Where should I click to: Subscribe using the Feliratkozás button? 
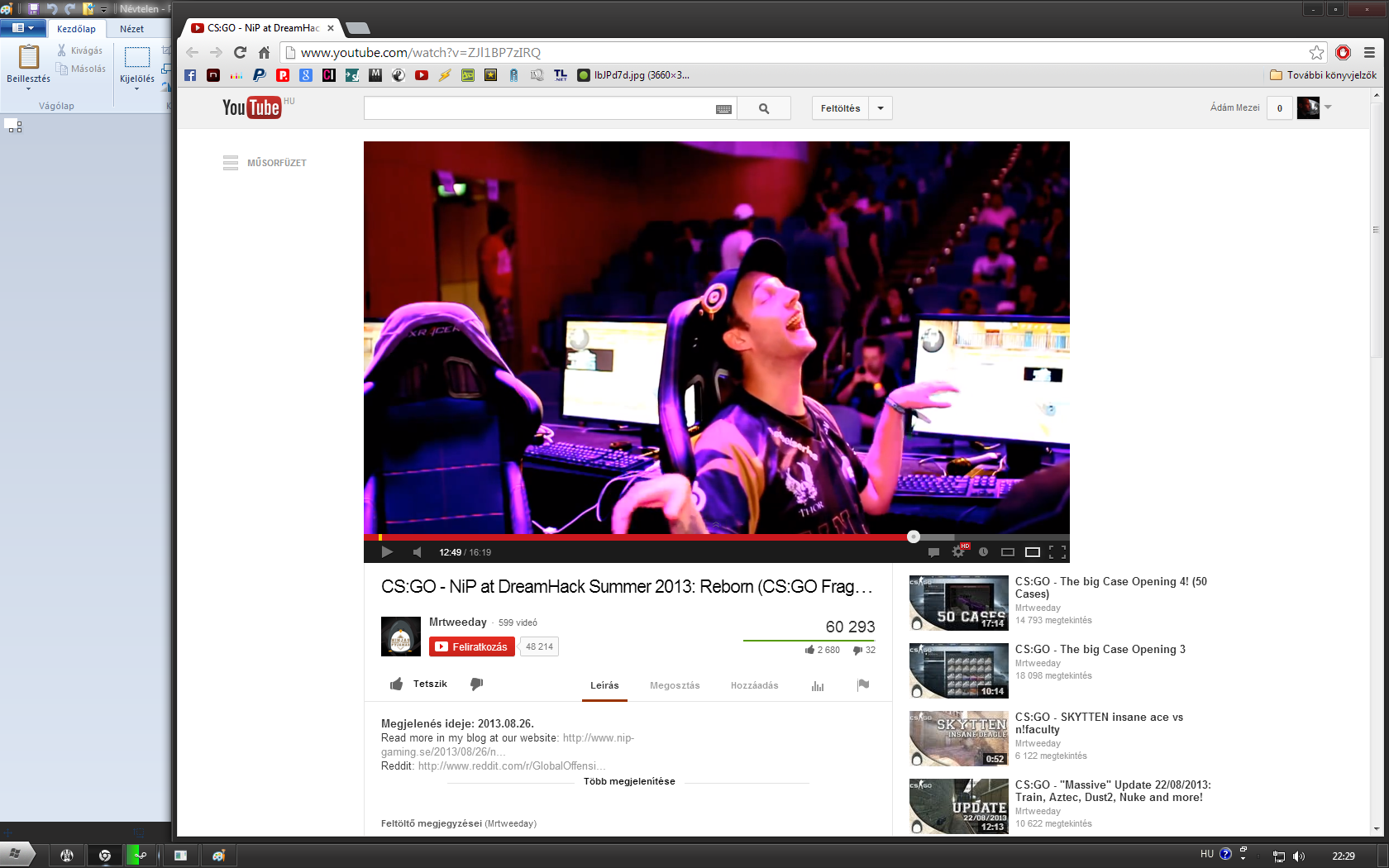click(471, 646)
